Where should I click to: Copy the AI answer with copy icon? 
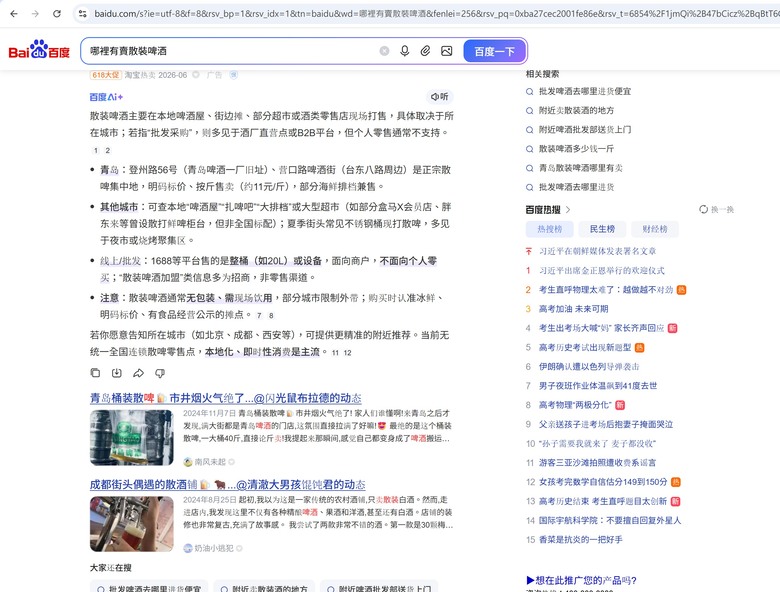point(96,373)
